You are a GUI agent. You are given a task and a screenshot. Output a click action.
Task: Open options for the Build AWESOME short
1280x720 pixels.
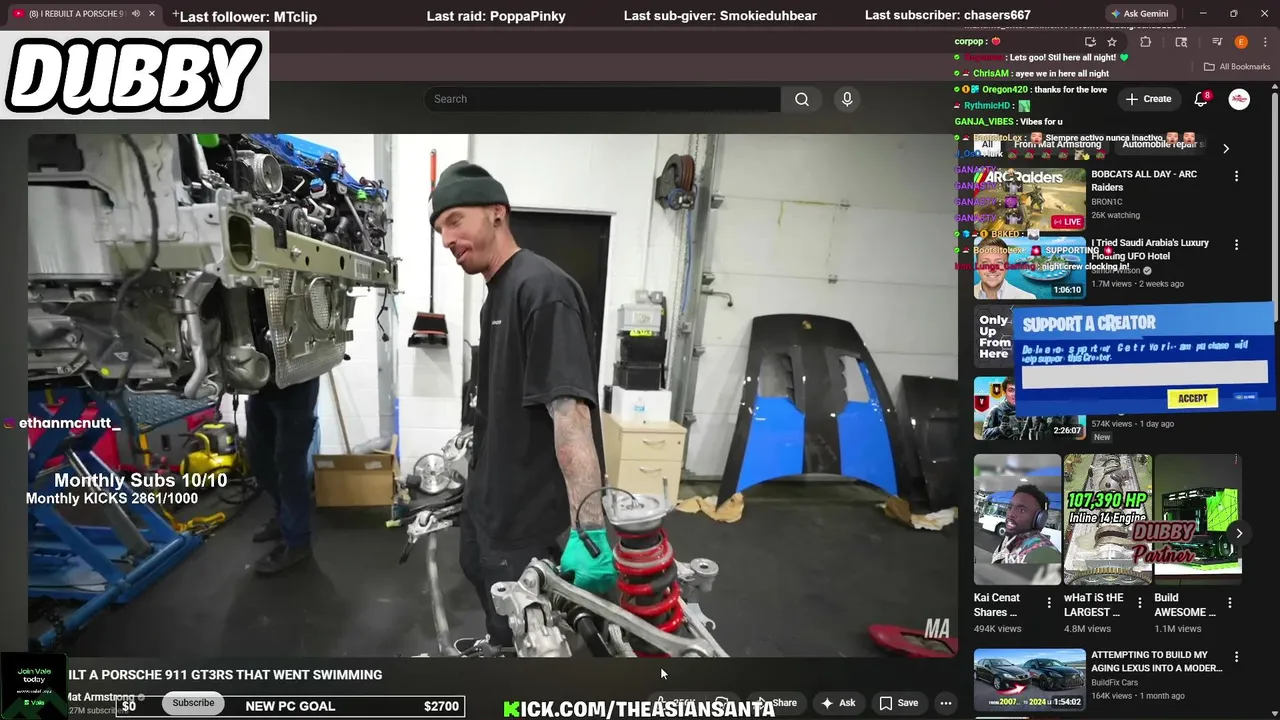pos(1230,603)
